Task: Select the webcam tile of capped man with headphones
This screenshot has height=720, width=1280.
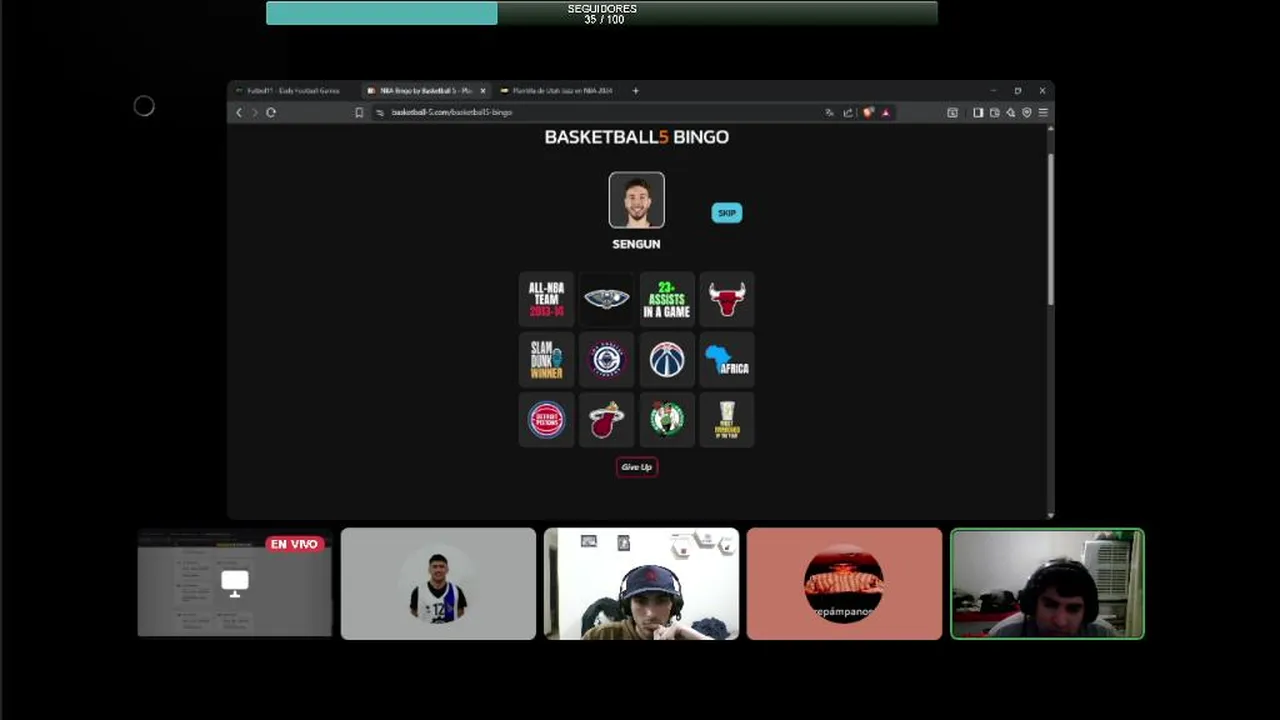Action: [641, 584]
